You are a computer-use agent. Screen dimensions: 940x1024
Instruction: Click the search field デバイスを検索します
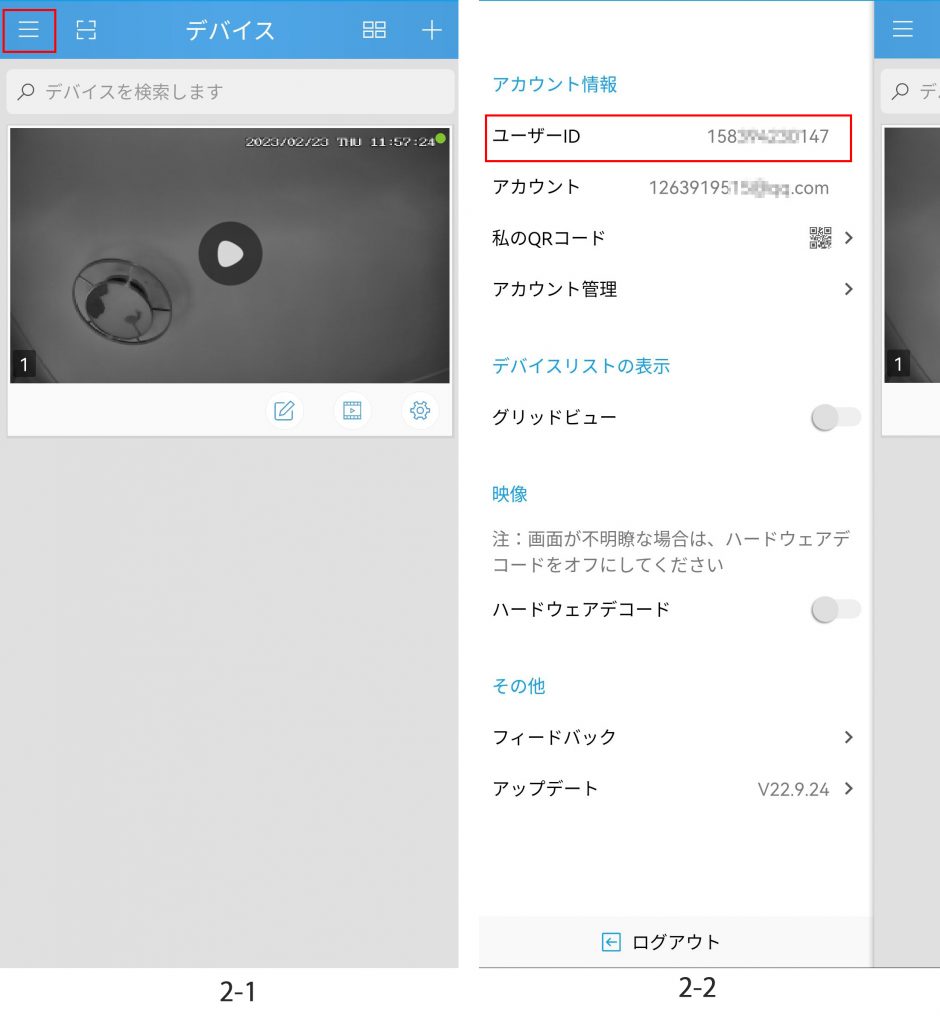pos(230,91)
